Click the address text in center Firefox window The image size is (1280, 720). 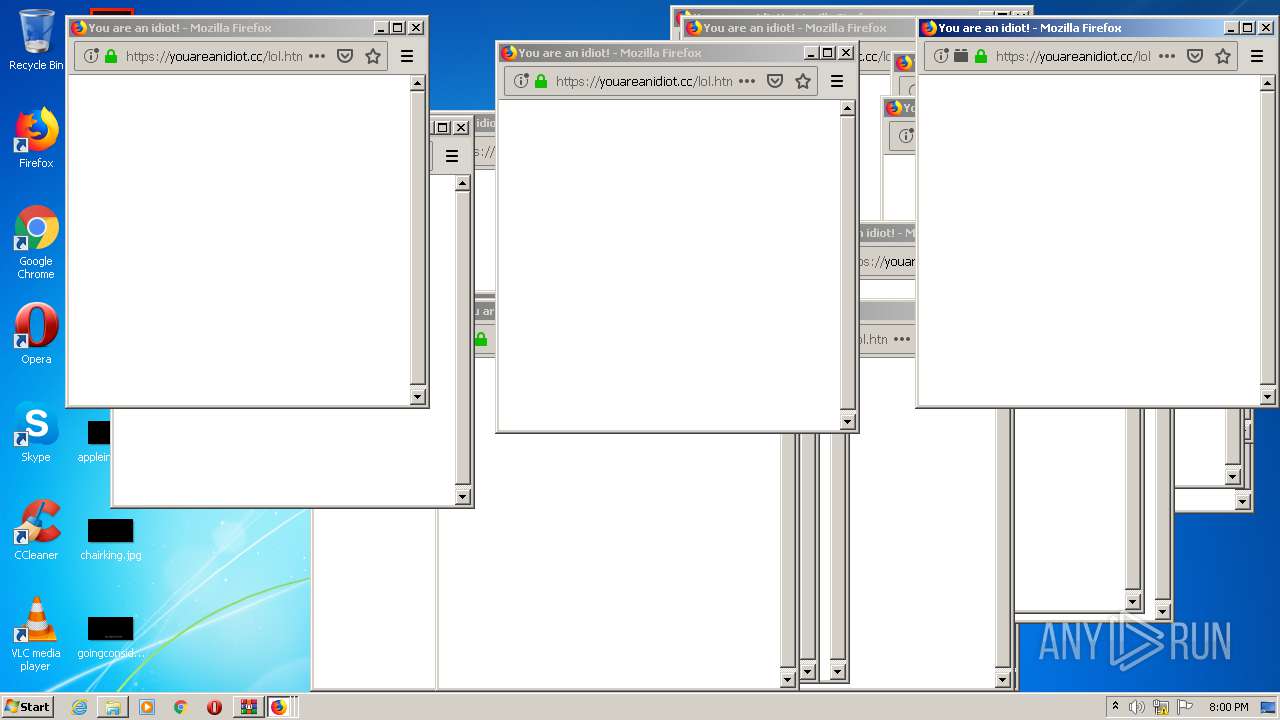[x=644, y=81]
